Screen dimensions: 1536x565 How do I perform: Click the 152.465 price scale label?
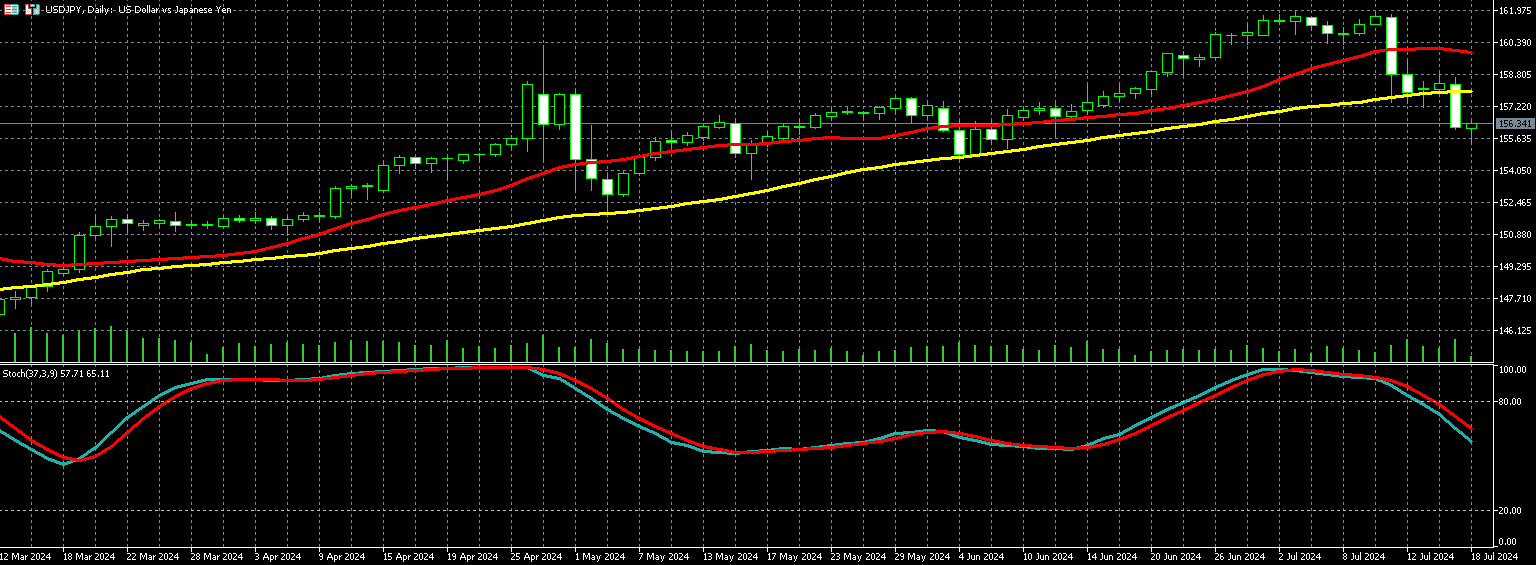click(1514, 203)
